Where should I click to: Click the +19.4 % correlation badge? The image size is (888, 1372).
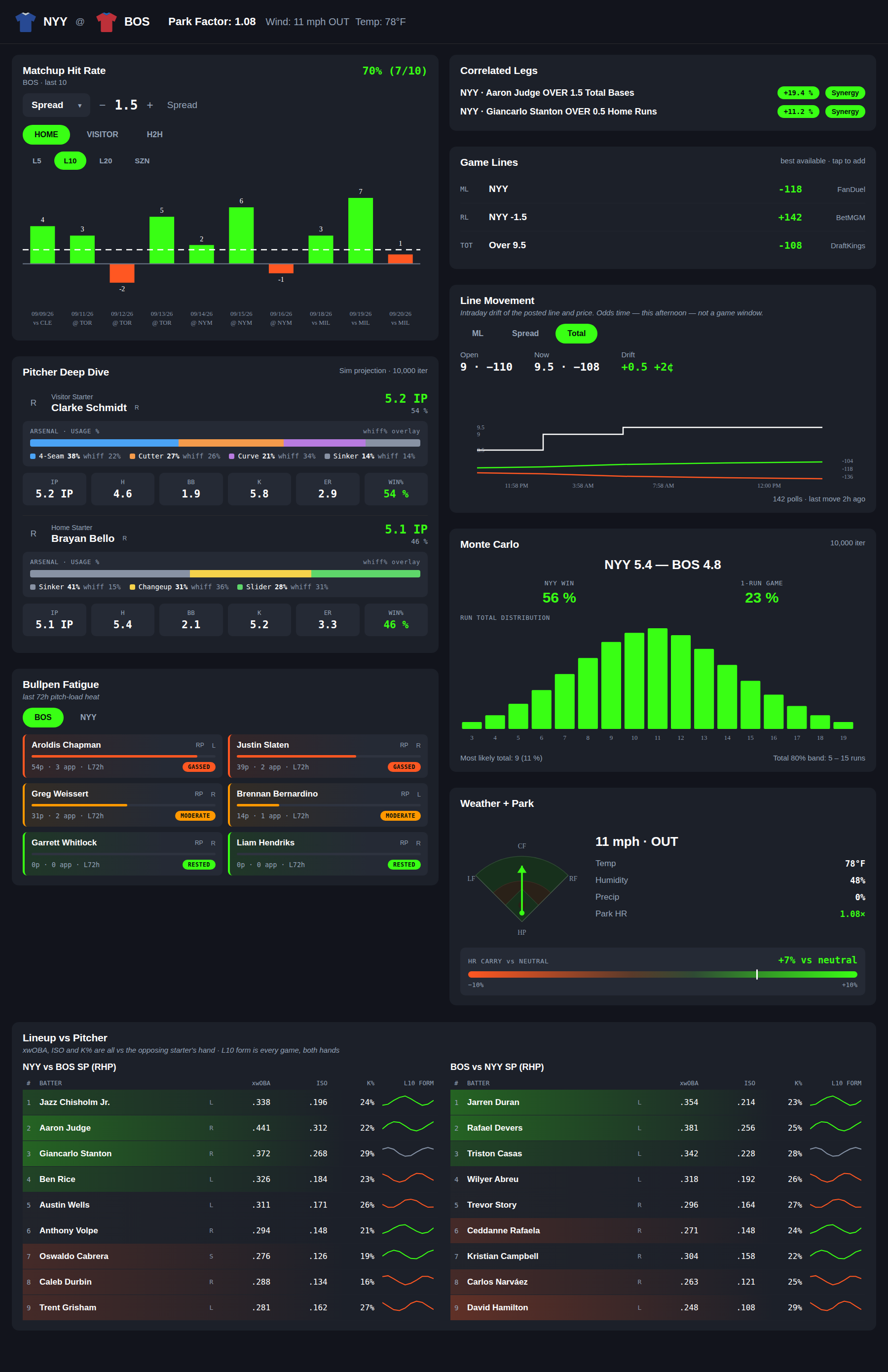tap(798, 93)
